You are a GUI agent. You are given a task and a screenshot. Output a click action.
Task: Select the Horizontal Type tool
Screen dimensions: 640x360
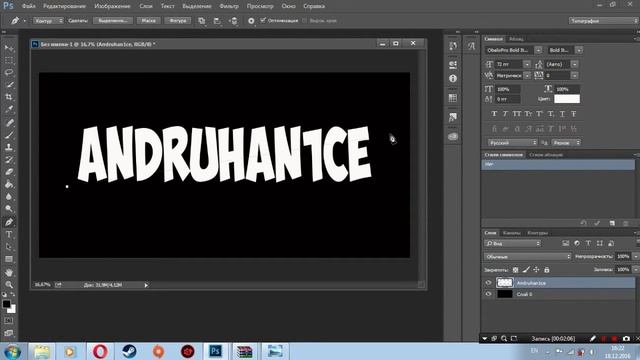[9, 235]
